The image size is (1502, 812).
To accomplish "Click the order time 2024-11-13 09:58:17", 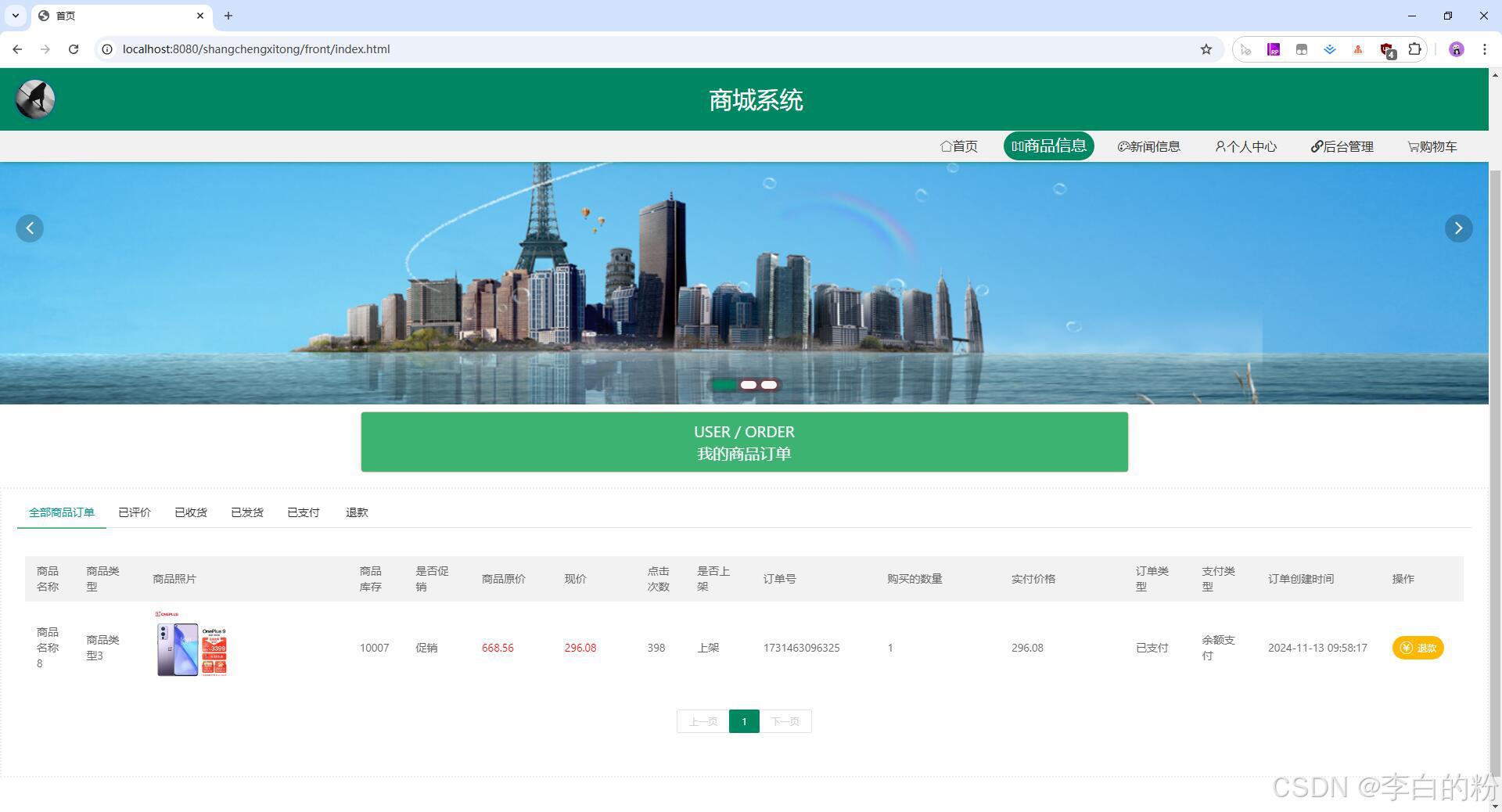I will point(1317,648).
